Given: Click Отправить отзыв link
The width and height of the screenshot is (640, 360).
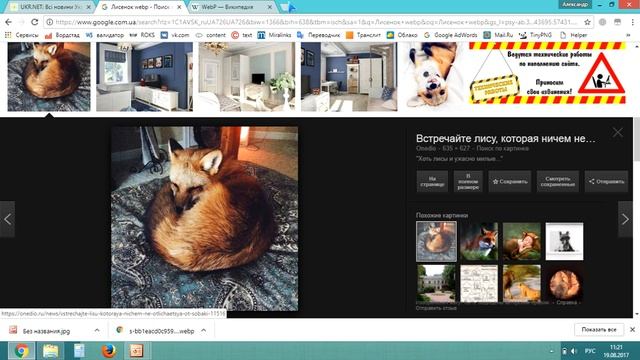Looking at the screenshot, I should coord(436,308).
